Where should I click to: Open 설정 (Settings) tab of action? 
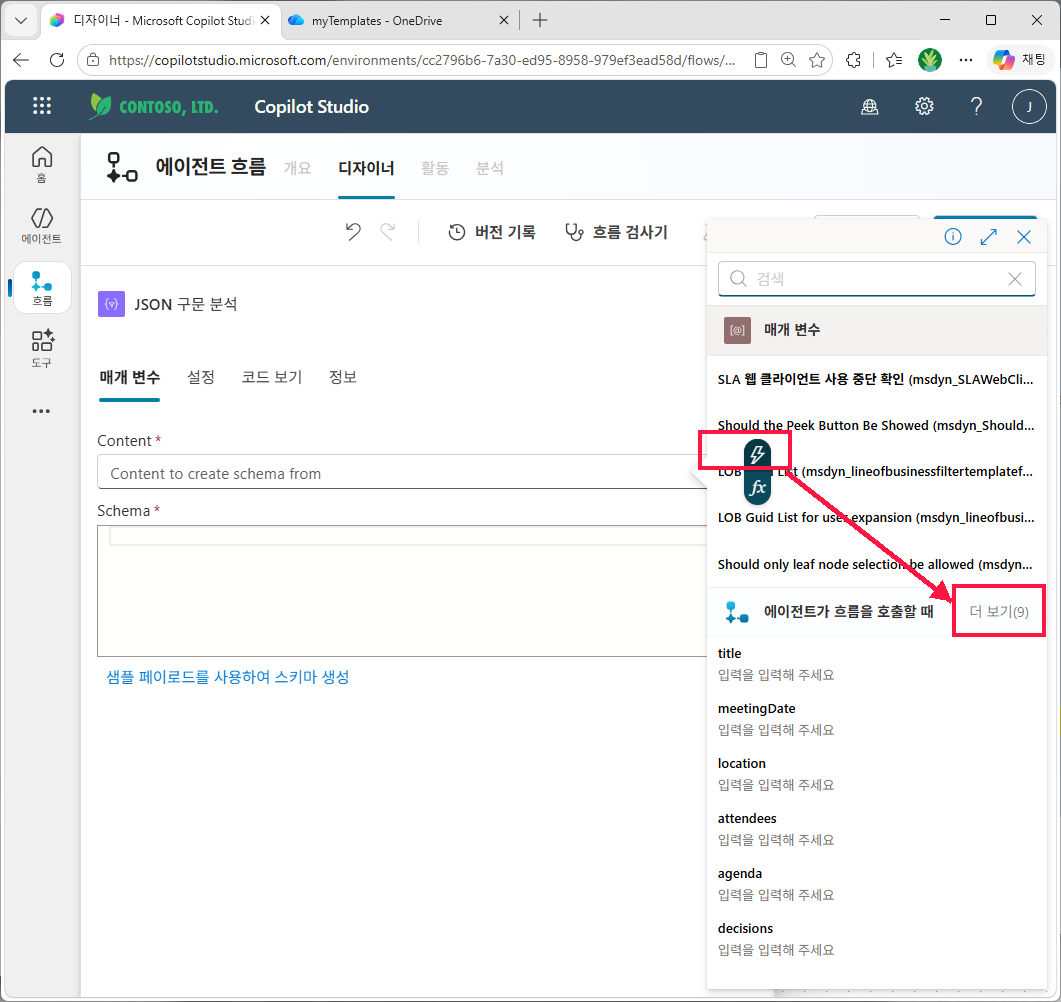[x=200, y=377]
